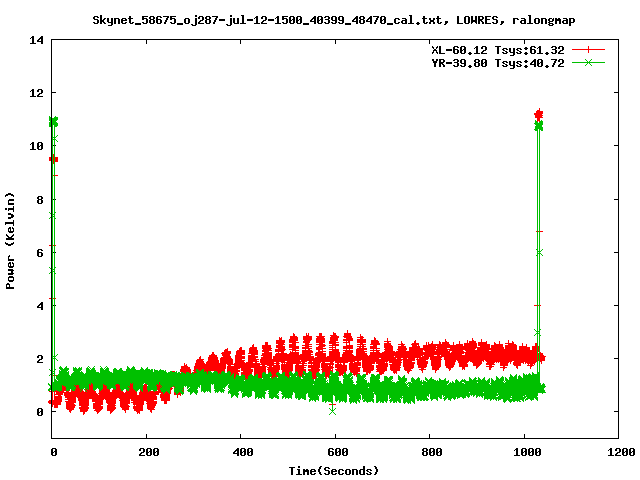Click the x-axis tick label 400
This screenshot has height=480, width=640.
pos(243,452)
